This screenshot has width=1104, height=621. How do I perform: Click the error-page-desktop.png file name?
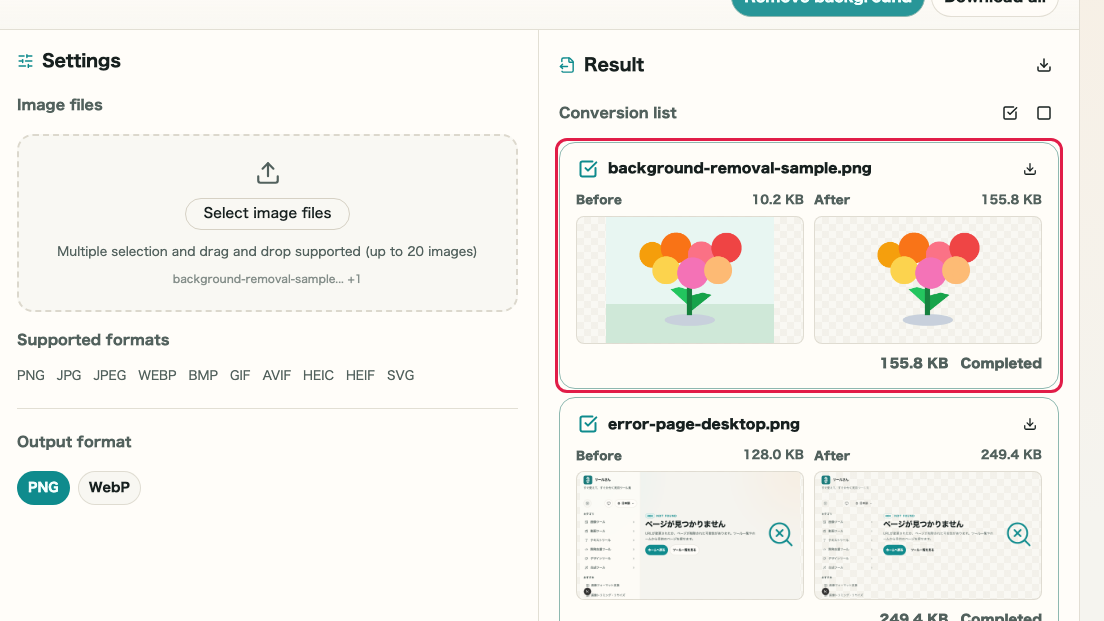[x=703, y=424]
